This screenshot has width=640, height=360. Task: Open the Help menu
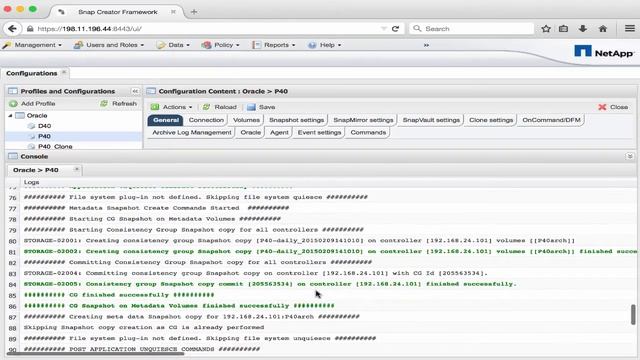point(325,45)
